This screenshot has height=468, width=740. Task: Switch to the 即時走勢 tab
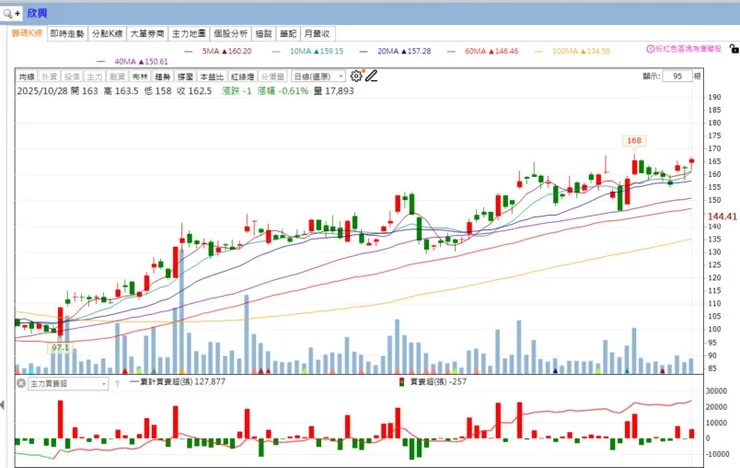click(67, 33)
